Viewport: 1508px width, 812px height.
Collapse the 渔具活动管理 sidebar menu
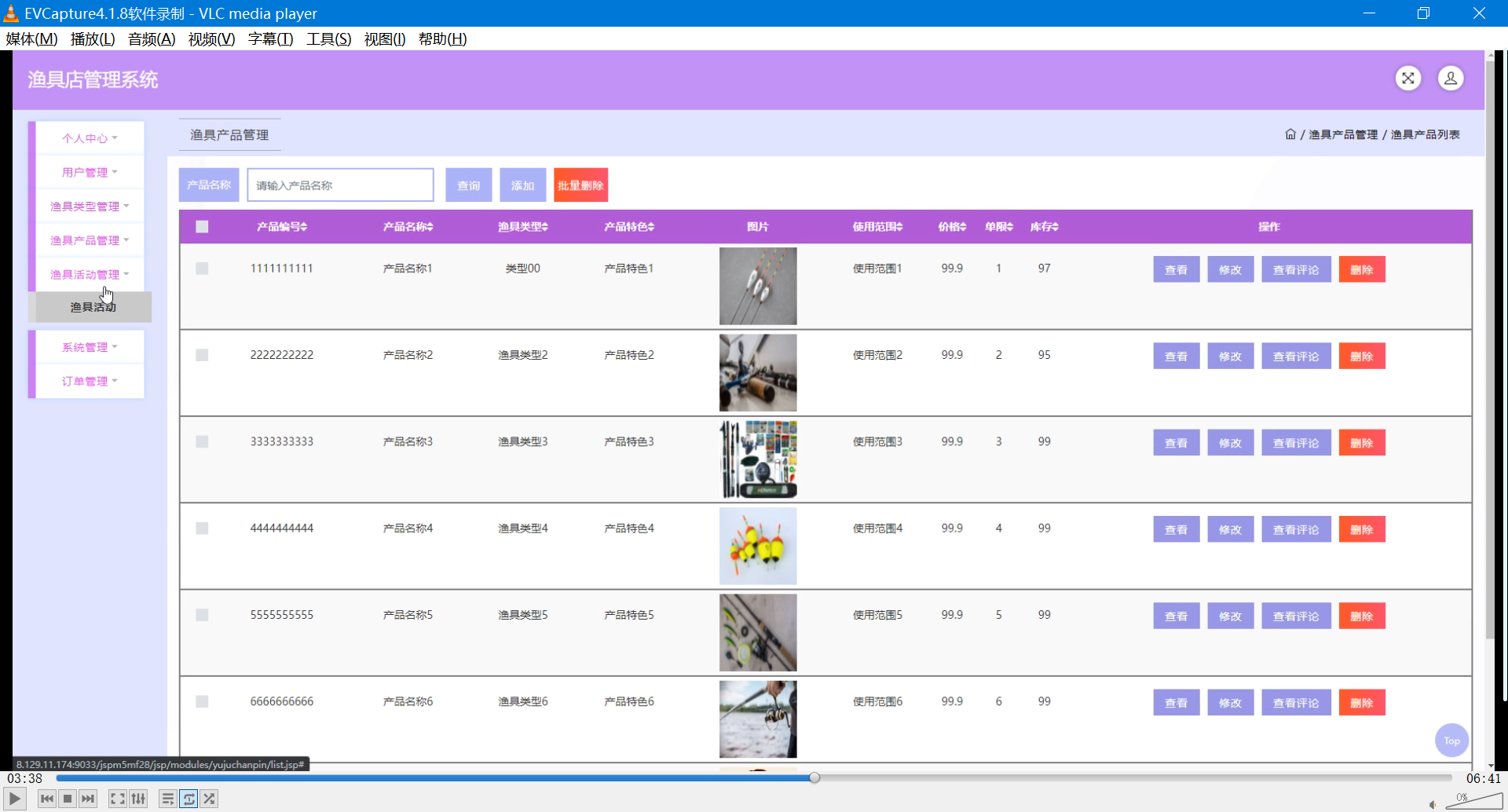tap(90, 274)
